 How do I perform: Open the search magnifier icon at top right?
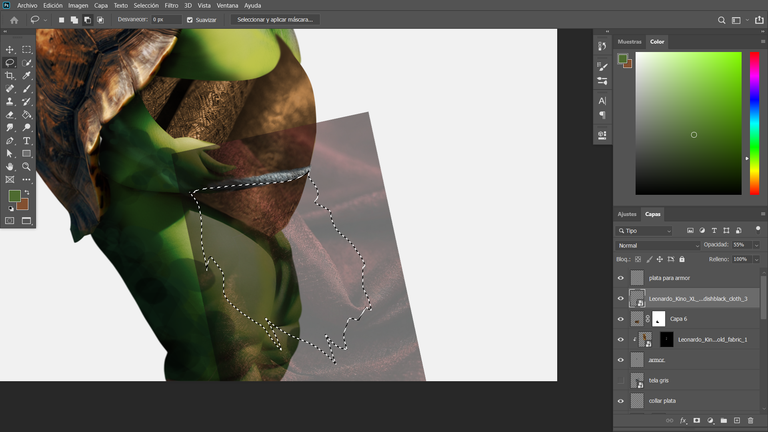[721, 20]
